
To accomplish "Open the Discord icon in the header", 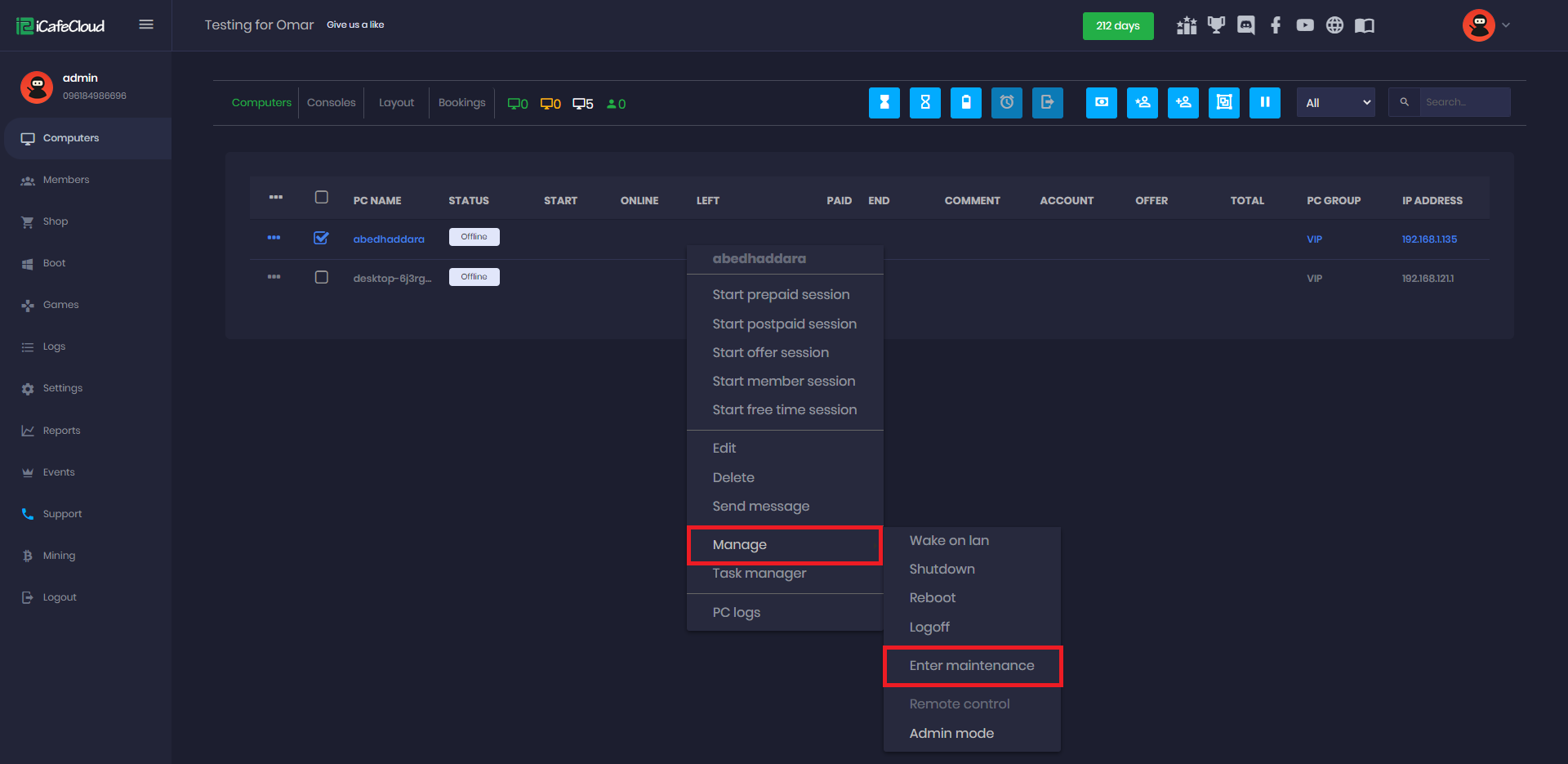I will click(1245, 25).
